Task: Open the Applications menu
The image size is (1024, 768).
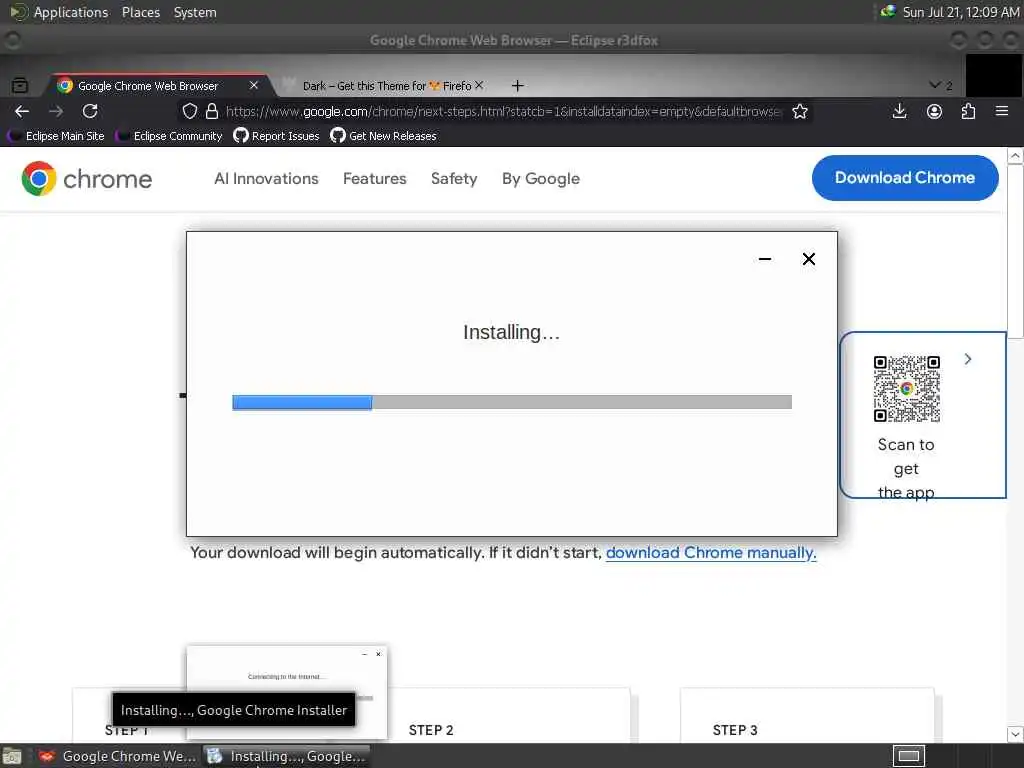Action: pyautogui.click(x=59, y=12)
